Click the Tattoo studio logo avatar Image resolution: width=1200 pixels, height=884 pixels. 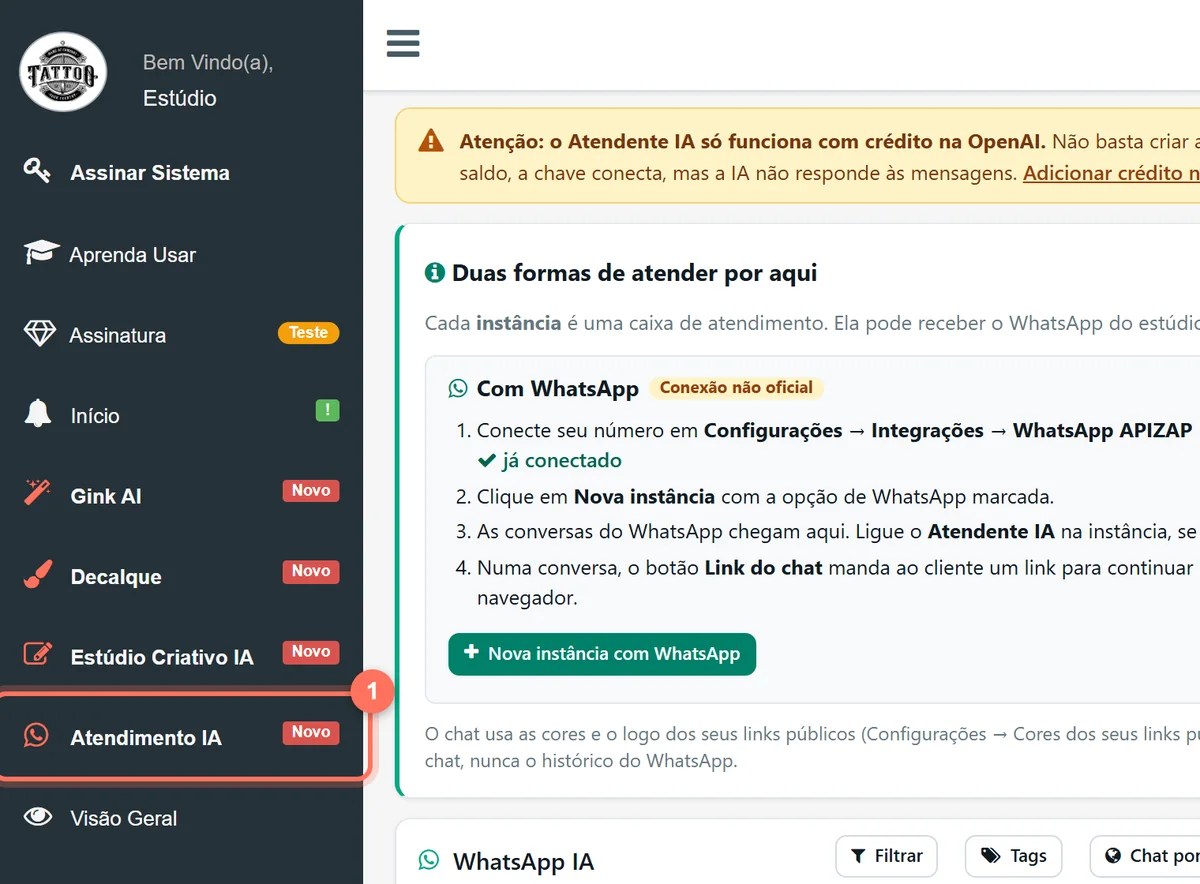point(63,72)
